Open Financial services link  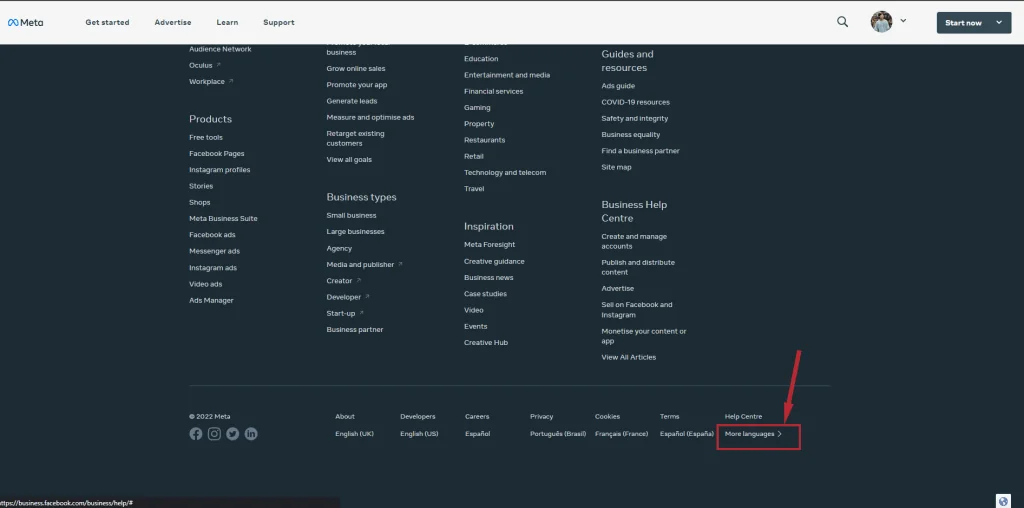click(x=494, y=91)
